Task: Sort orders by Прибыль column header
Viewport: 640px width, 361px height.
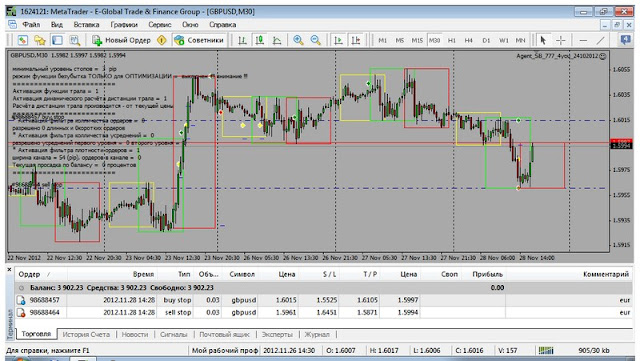Action: 487,274
